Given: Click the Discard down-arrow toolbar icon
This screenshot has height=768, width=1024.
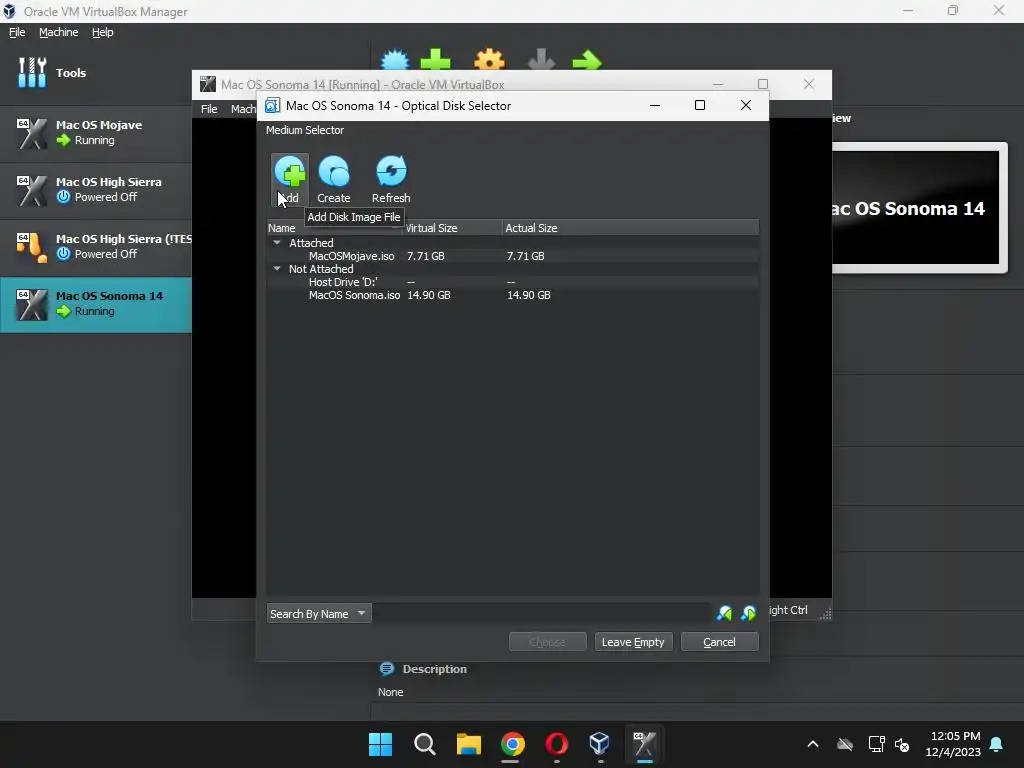Looking at the screenshot, I should [x=541, y=60].
